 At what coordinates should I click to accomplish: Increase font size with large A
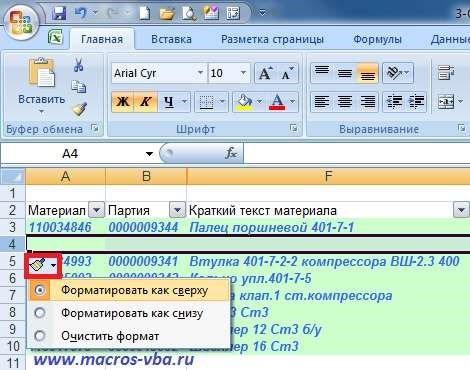click(265, 73)
